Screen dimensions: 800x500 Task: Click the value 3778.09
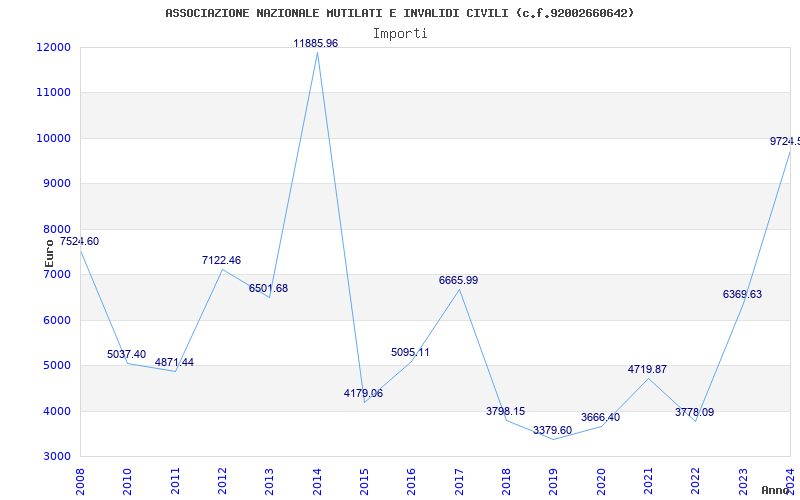[x=694, y=412]
